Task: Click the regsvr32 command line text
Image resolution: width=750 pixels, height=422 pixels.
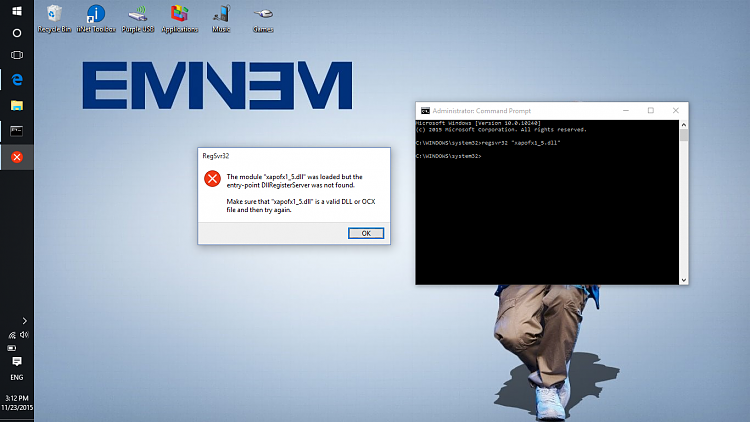Action: (488, 143)
